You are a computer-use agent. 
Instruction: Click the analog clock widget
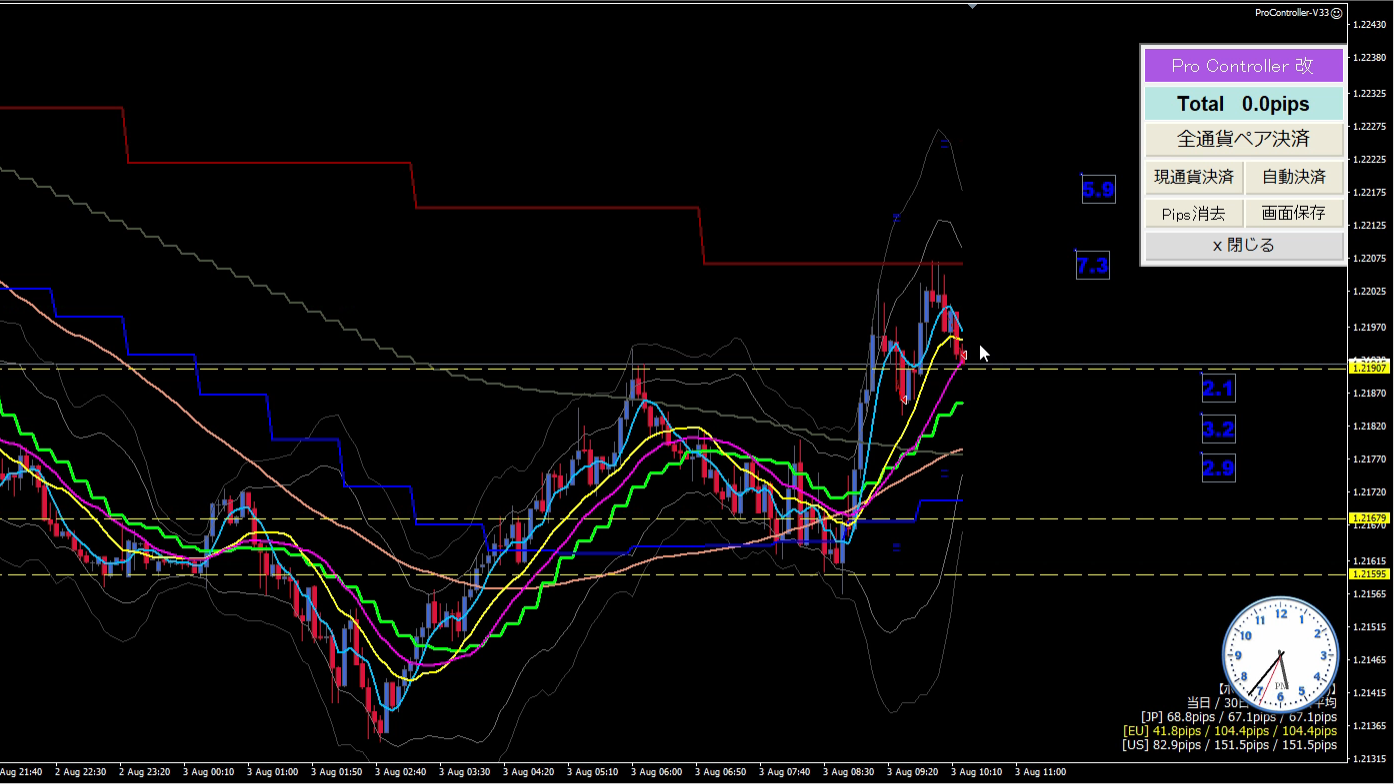[x=1279, y=655]
